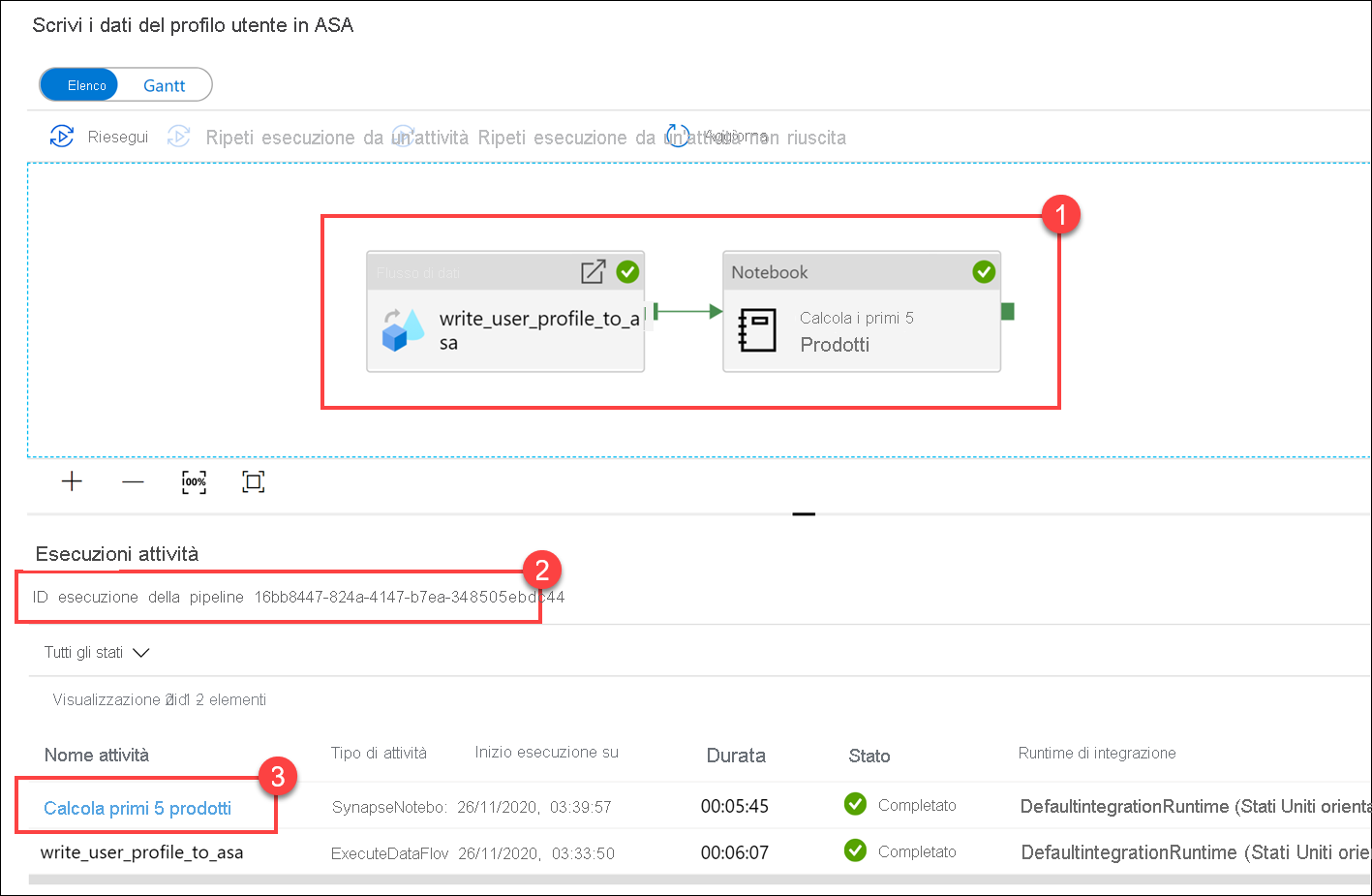Sort by Tipo di attività column

pos(379,753)
